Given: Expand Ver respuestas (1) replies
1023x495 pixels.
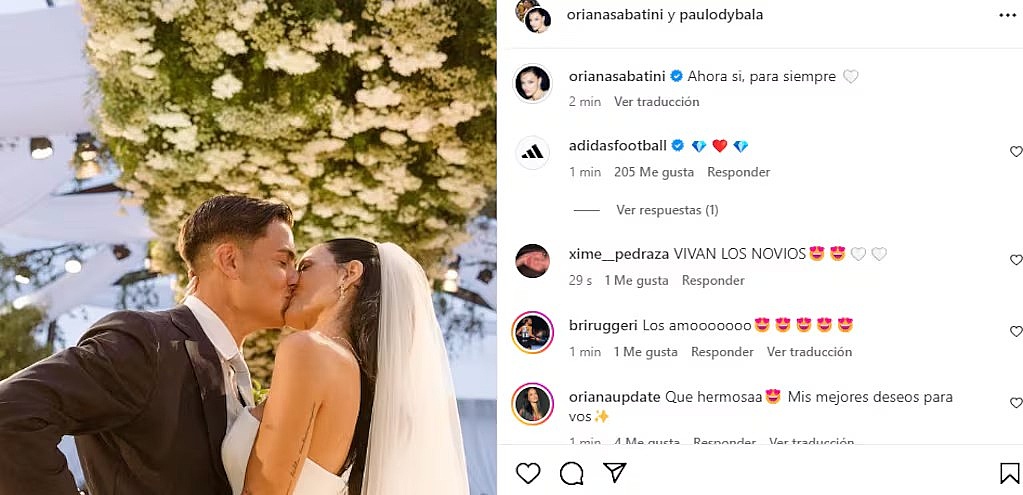Looking at the screenshot, I should (667, 210).
